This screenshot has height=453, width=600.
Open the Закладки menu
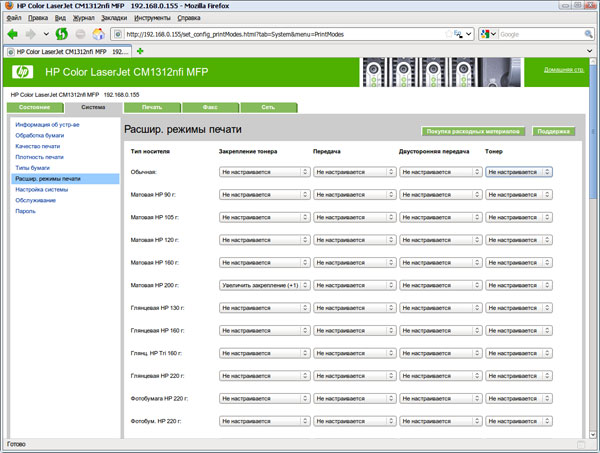pos(114,18)
